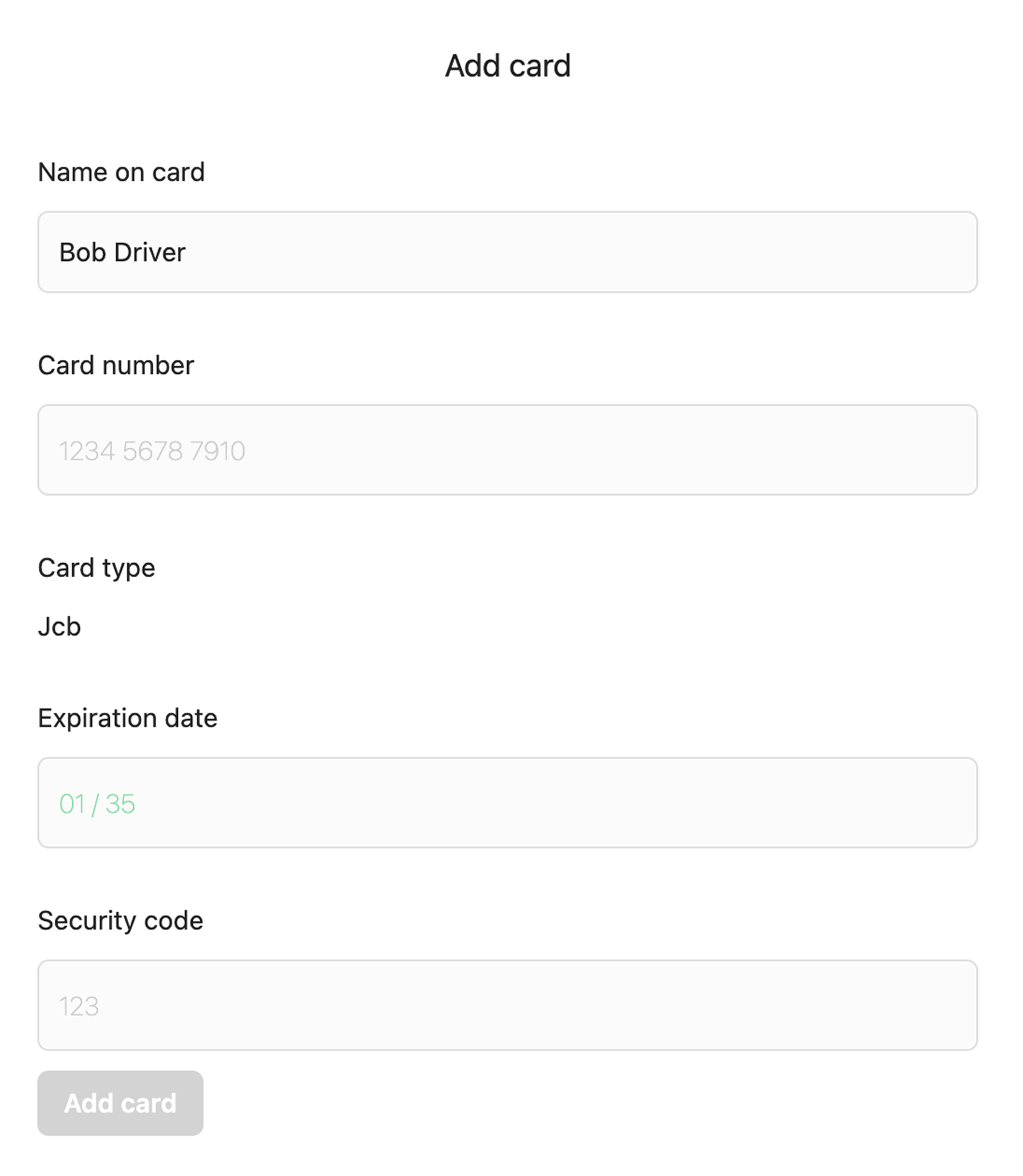The height and width of the screenshot is (1176, 1023).
Task: Click the "5678" placeholder digits
Action: 153,451
